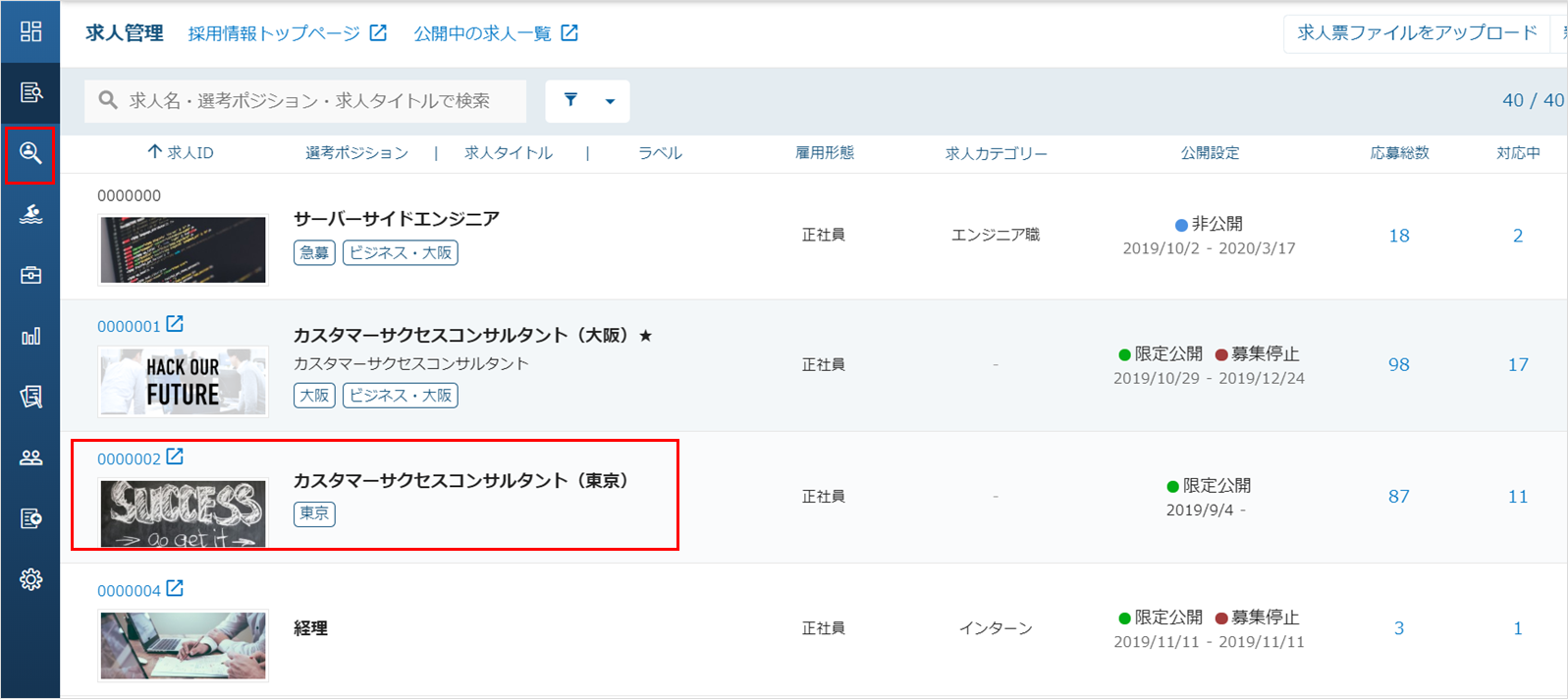Expand the filter dropdown arrow
The height and width of the screenshot is (699, 1568).
pos(610,101)
